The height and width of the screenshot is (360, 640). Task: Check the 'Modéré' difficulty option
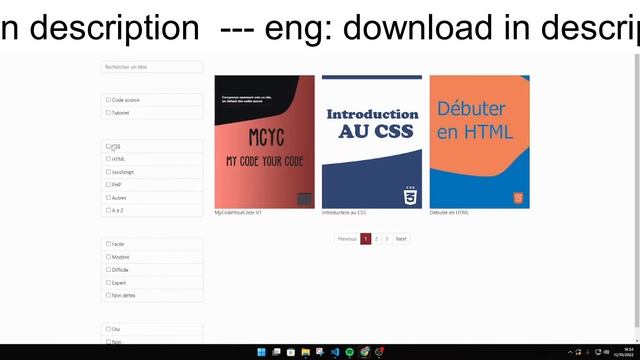(x=108, y=257)
